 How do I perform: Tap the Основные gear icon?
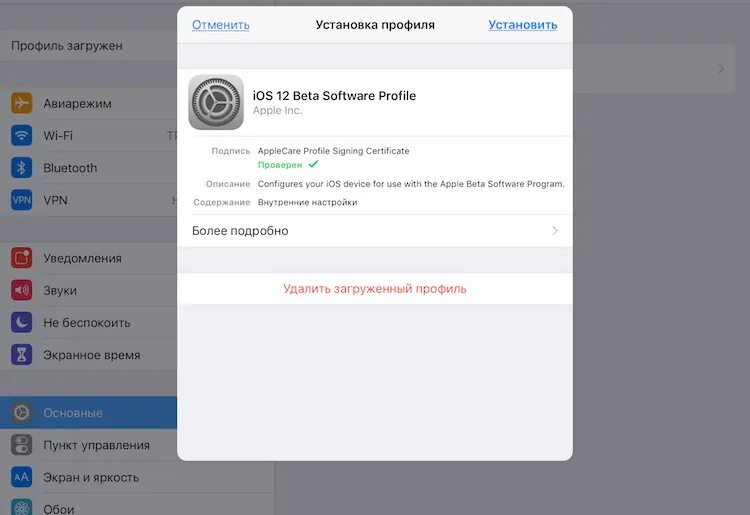tap(22, 413)
